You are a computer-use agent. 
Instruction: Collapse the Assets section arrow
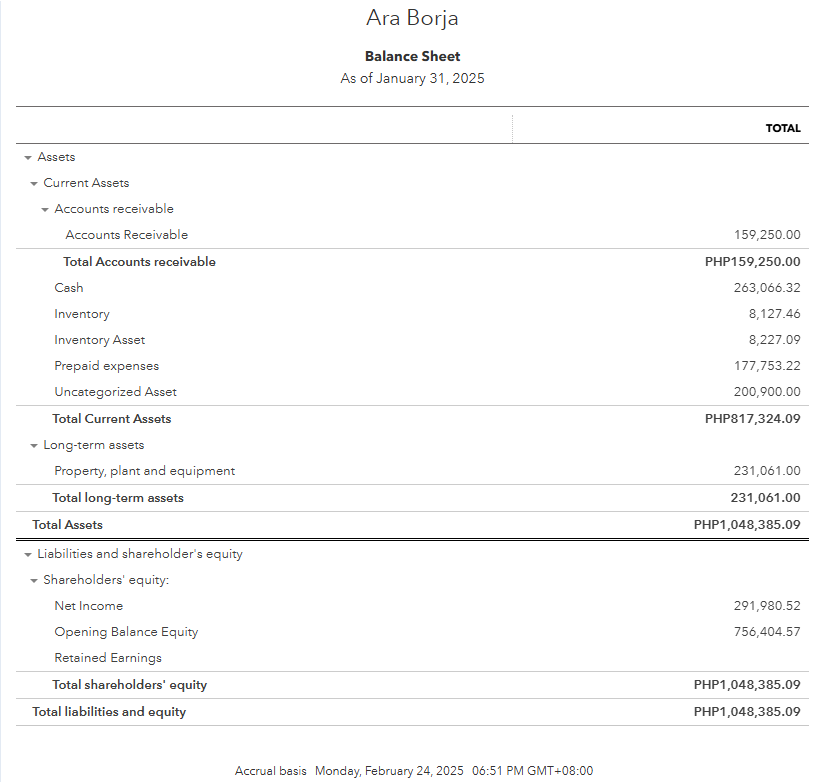click(x=28, y=157)
